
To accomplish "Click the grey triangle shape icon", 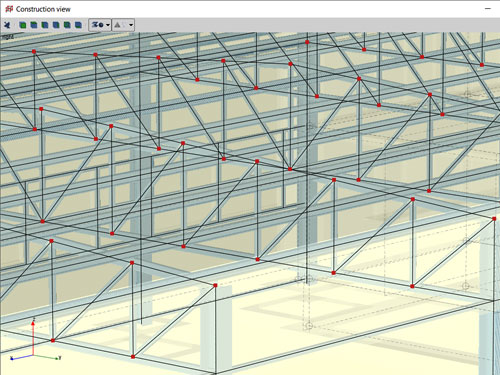I will click(x=117, y=25).
